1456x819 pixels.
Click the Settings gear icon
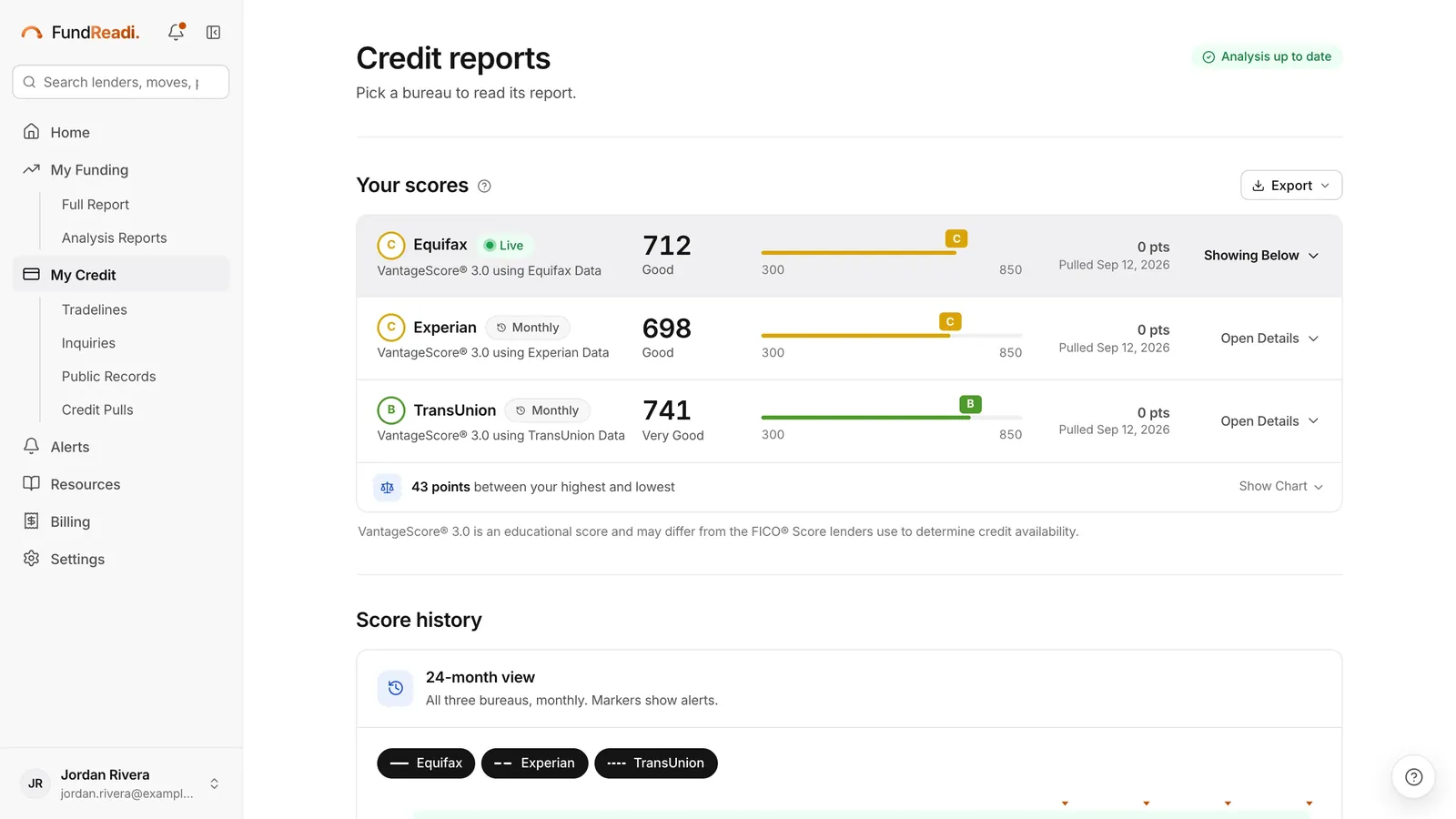[32, 558]
